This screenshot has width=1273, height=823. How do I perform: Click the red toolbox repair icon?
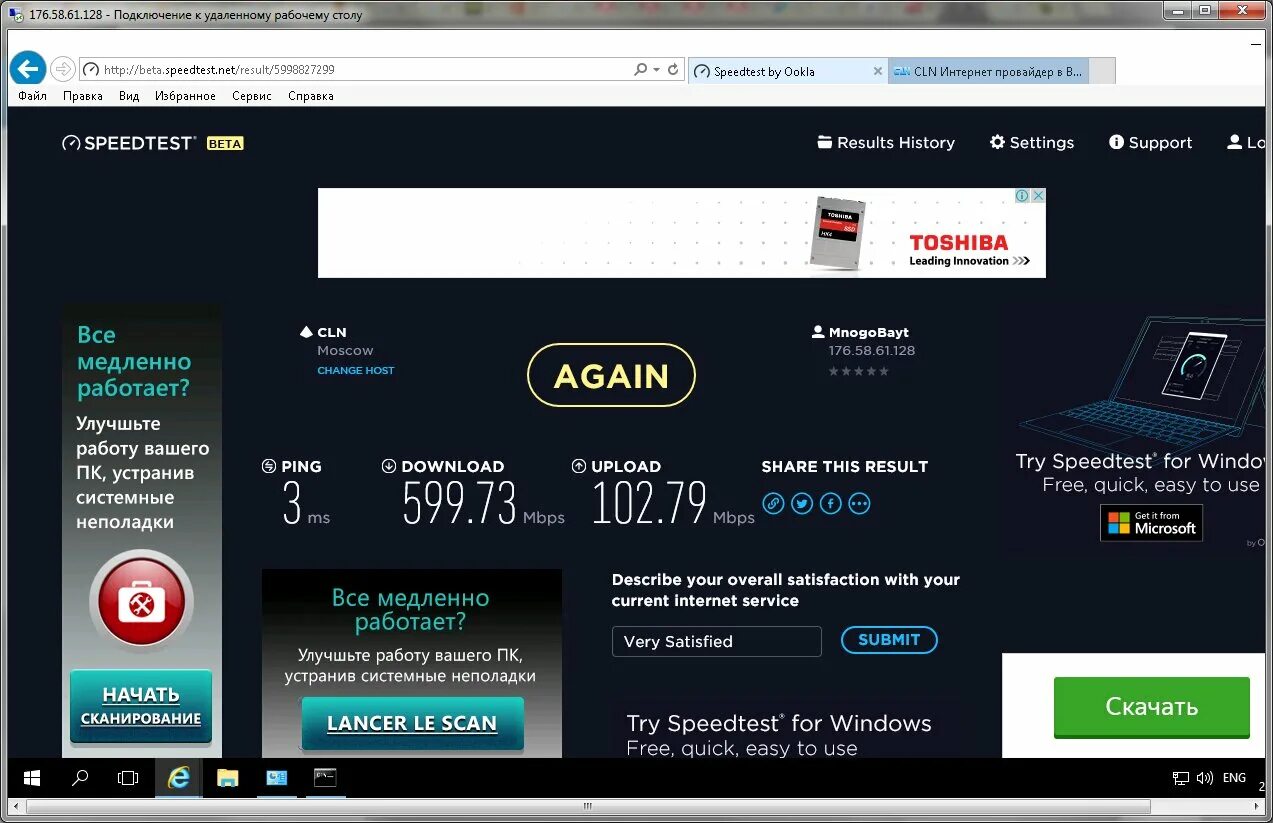[x=141, y=603]
